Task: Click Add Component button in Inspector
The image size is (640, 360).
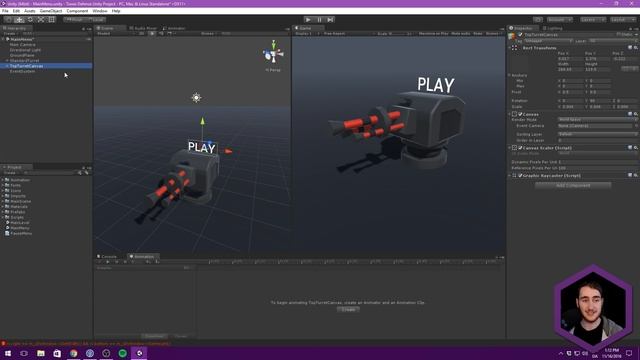Action: pyautogui.click(x=573, y=185)
